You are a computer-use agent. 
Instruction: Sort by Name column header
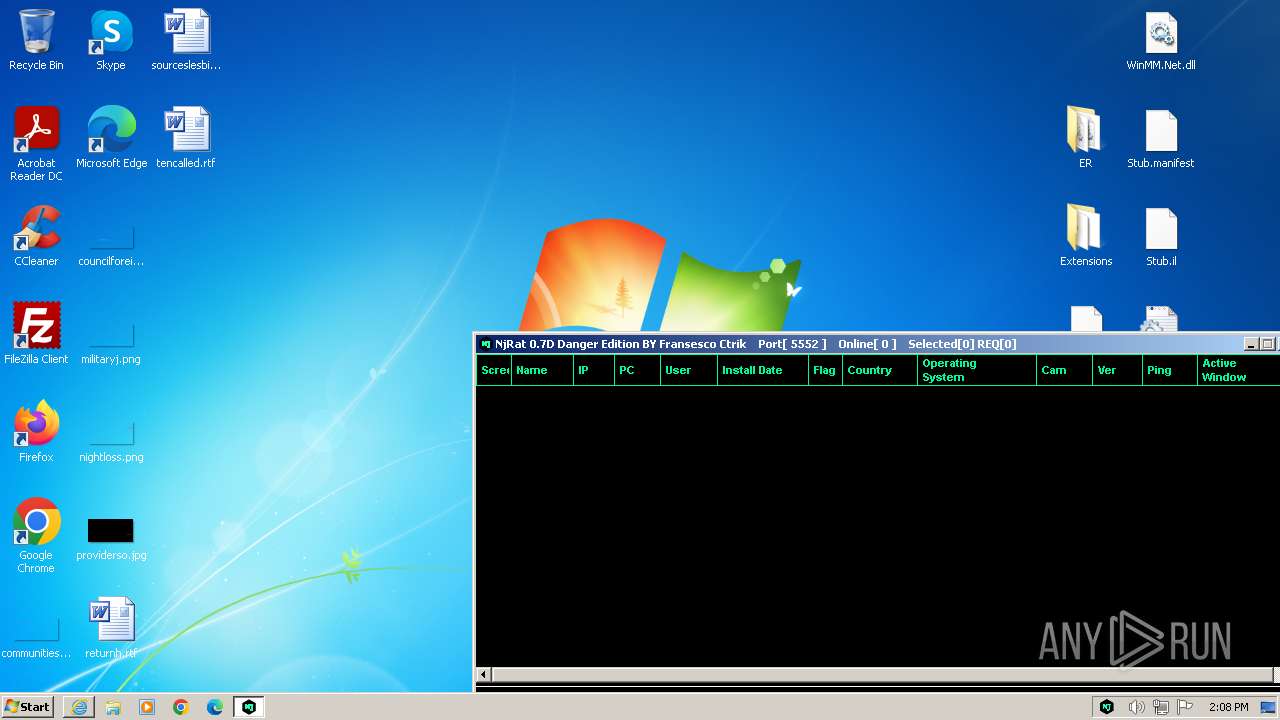(542, 370)
